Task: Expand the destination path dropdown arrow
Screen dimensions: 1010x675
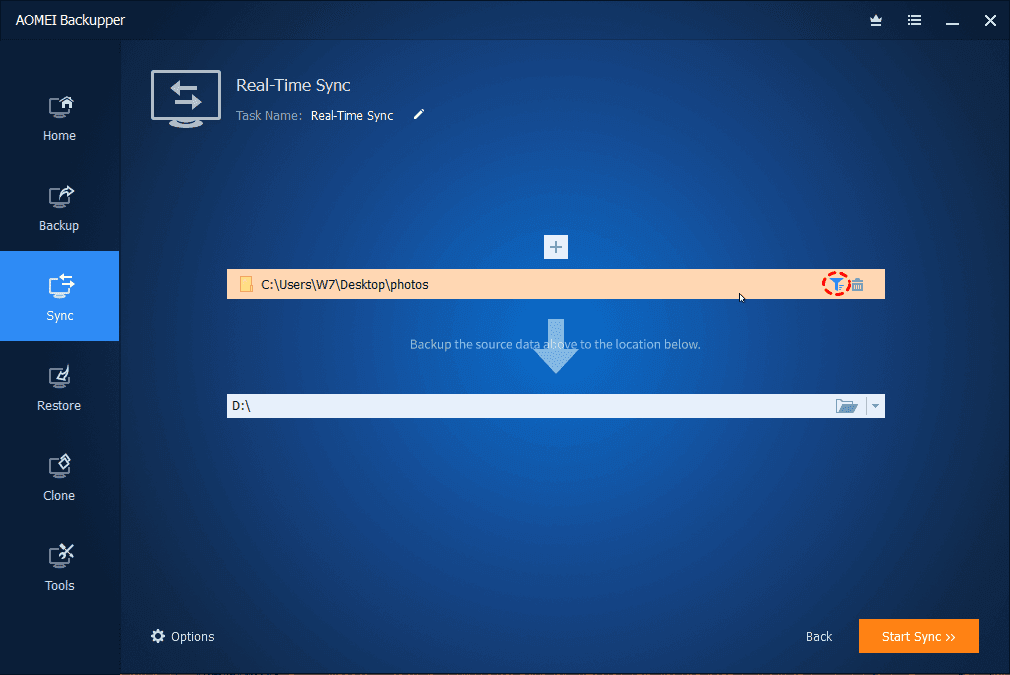Action: click(875, 406)
